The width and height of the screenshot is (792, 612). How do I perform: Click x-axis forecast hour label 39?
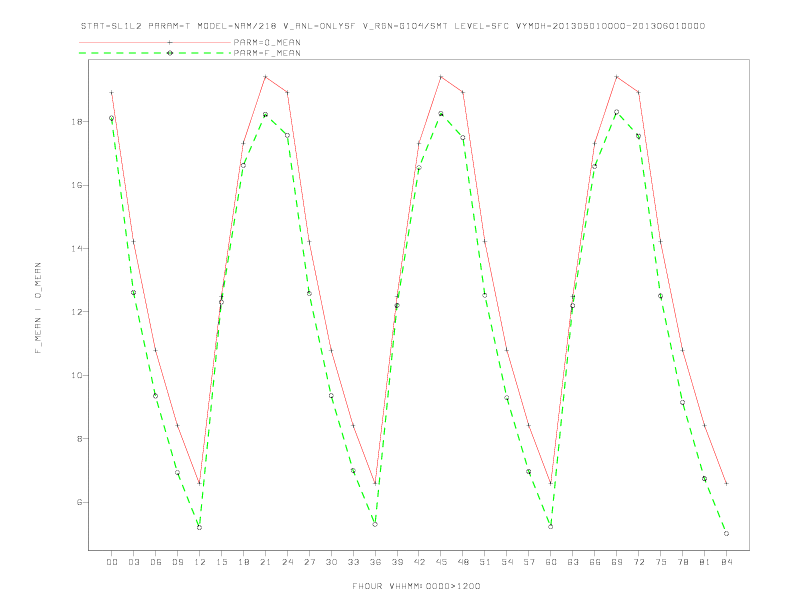[397, 562]
